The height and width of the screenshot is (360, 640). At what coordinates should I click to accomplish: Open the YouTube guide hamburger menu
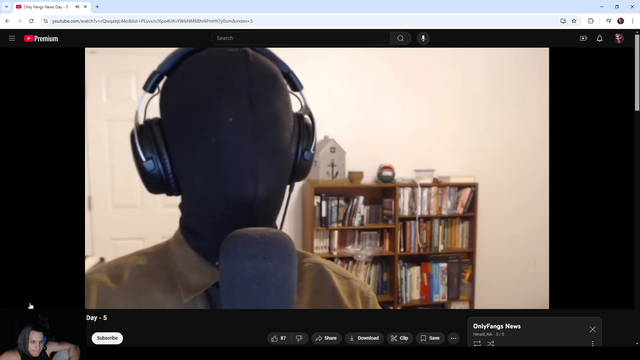click(x=12, y=38)
